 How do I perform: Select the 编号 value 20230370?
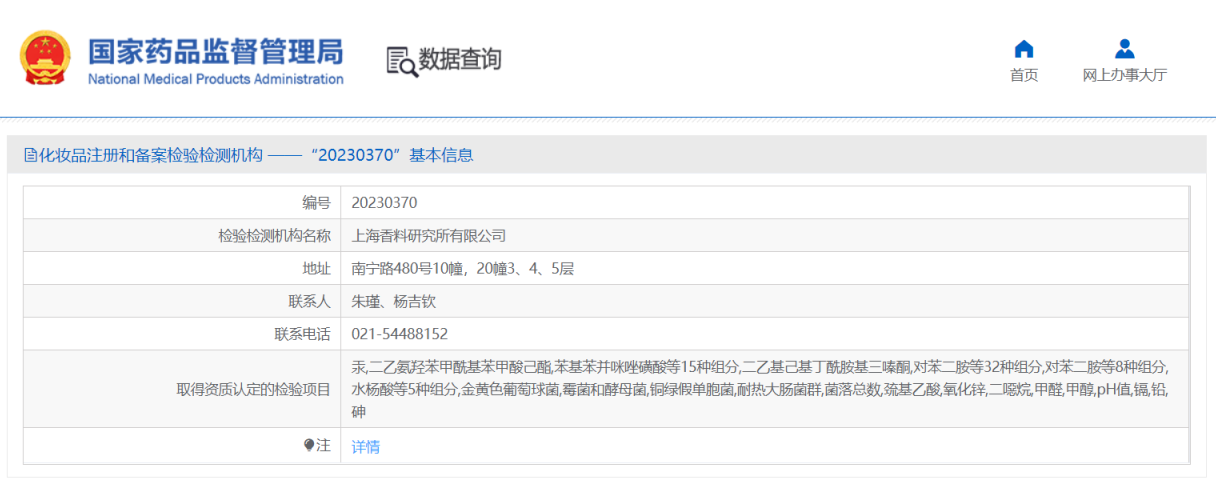(x=384, y=202)
